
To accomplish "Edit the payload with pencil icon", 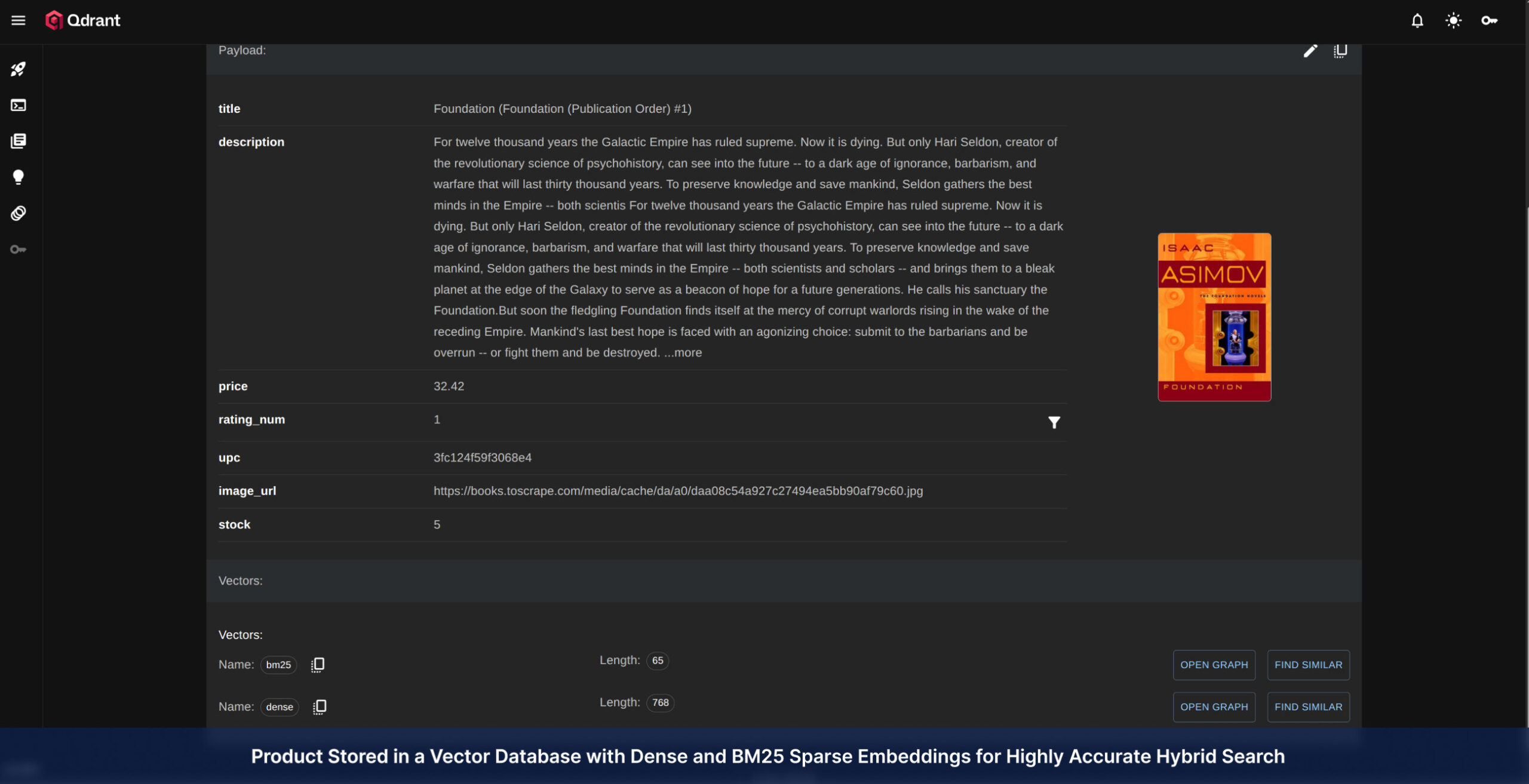I will point(1310,51).
